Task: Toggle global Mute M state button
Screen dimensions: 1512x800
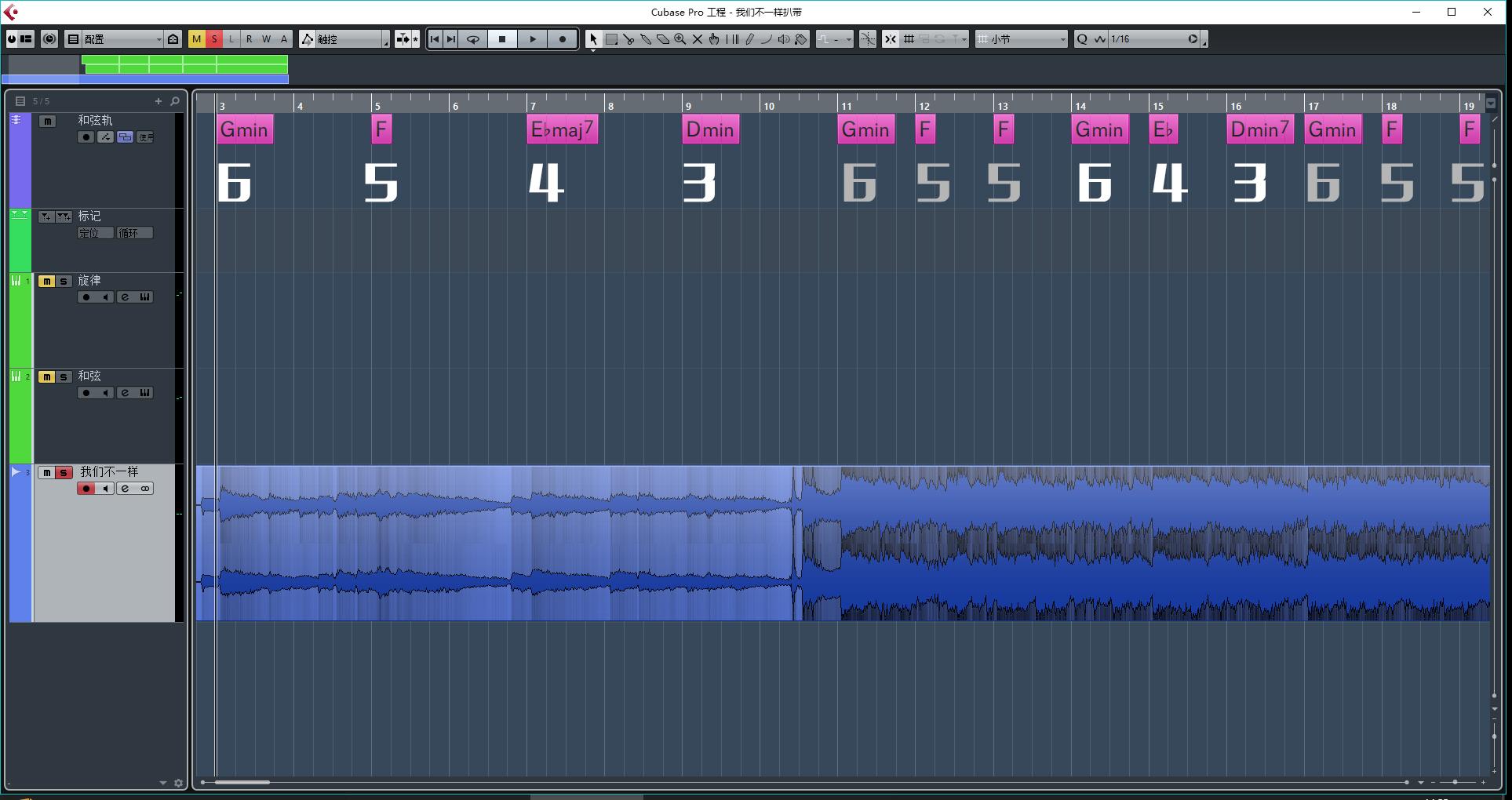Action: pyautogui.click(x=196, y=38)
